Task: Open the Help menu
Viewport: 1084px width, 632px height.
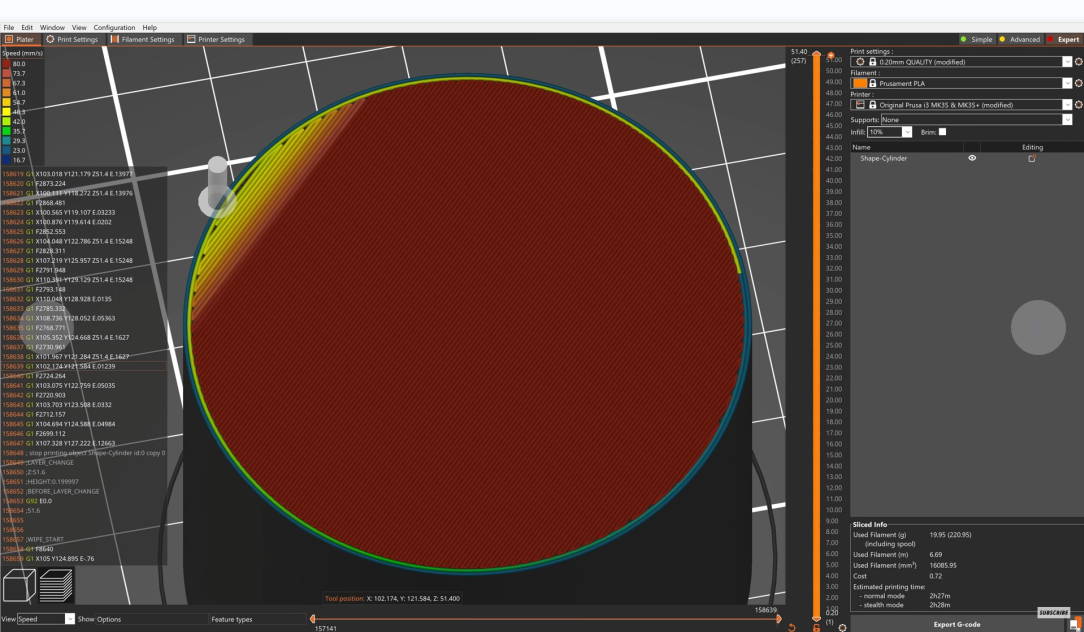Action: pyautogui.click(x=149, y=28)
